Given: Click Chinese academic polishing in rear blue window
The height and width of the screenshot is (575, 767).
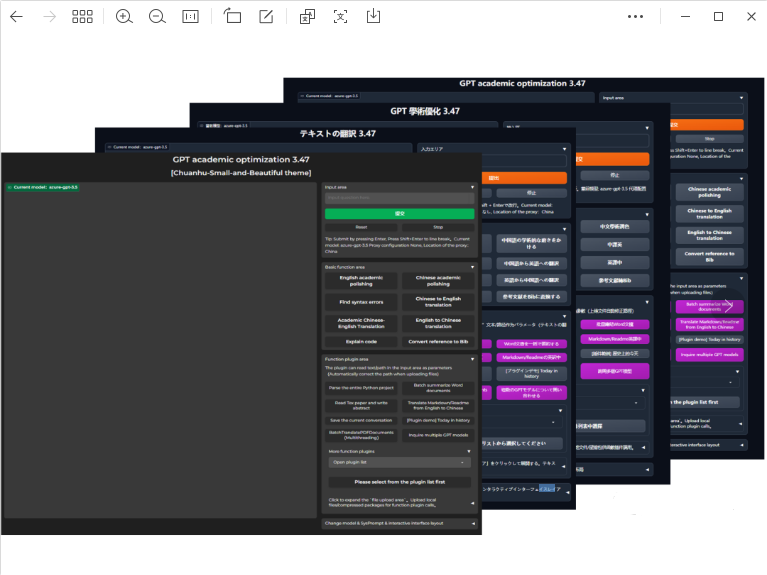Looking at the screenshot, I should pos(709,192).
